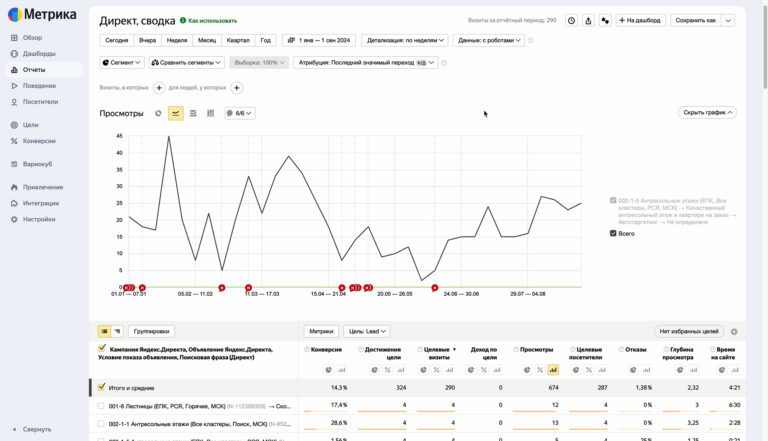Click the page vertical scrollbar thumb
Screen dimensions: 768x441
click(765, 47)
